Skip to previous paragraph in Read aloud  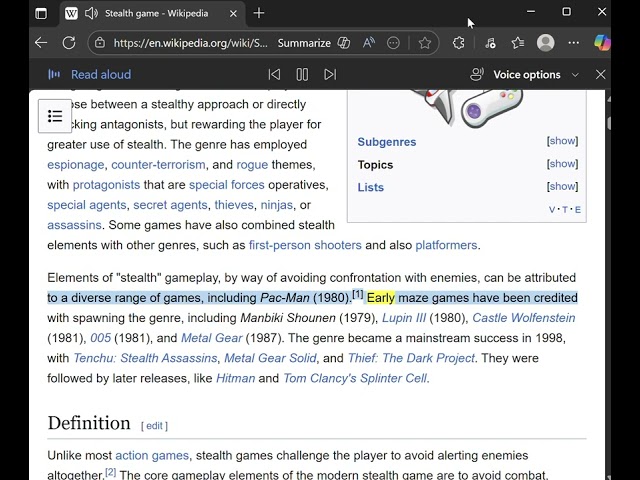(274, 75)
